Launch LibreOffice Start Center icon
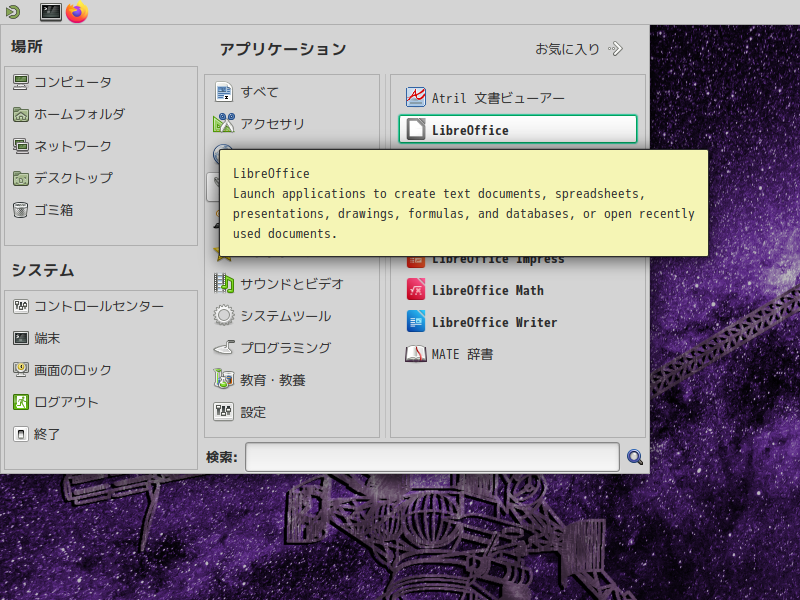Viewport: 800px width, 600px height. (x=415, y=129)
